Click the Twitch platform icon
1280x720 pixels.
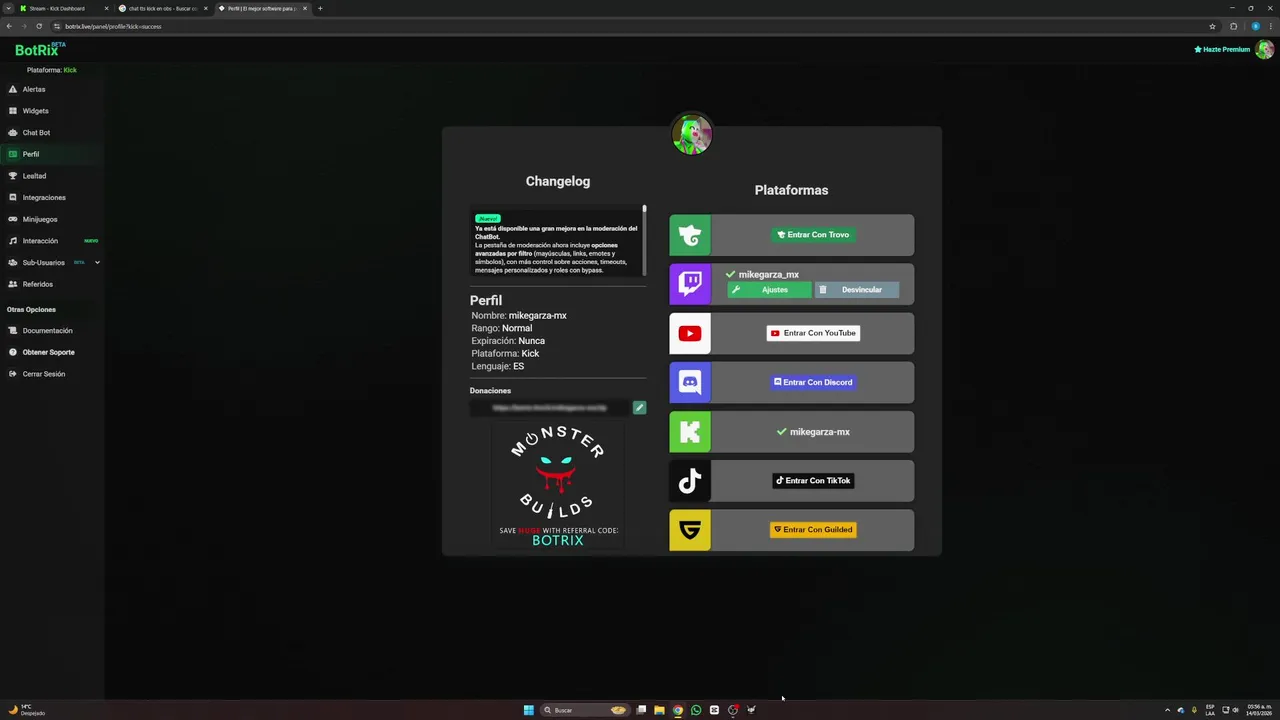click(690, 284)
